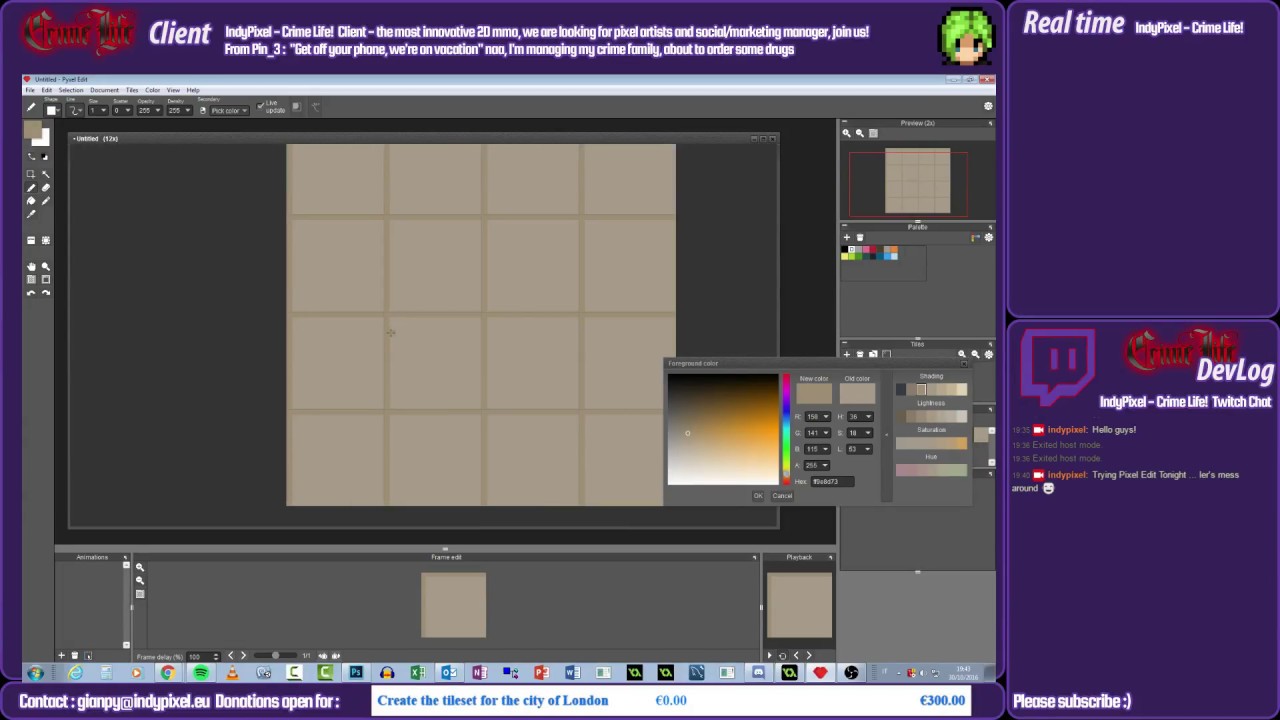1280x720 pixels.
Task: Open Chrome from the Windows taskbar
Action: click(x=167, y=673)
